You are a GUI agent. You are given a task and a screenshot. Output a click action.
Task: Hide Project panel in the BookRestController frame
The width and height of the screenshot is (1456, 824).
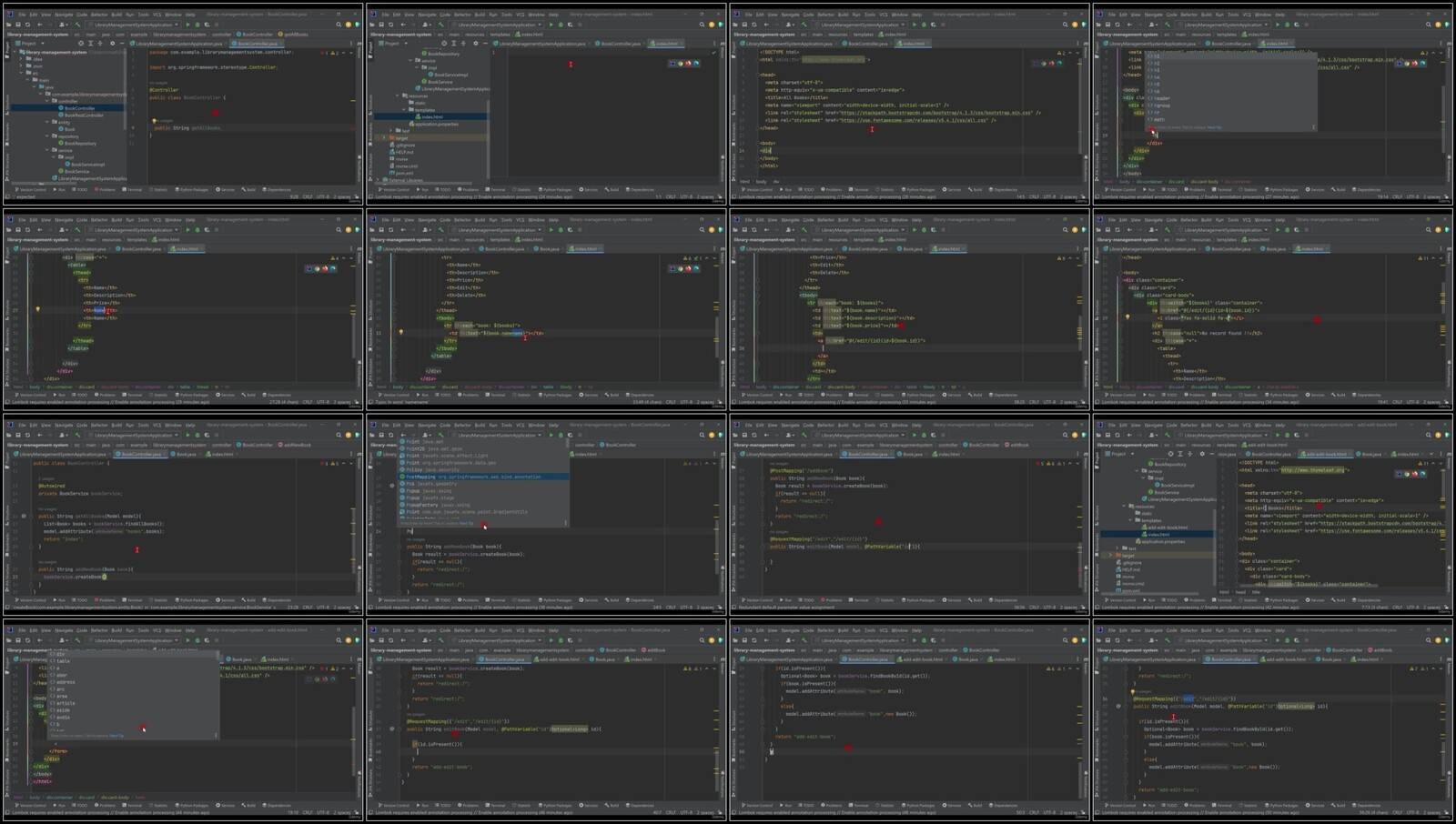120,43
